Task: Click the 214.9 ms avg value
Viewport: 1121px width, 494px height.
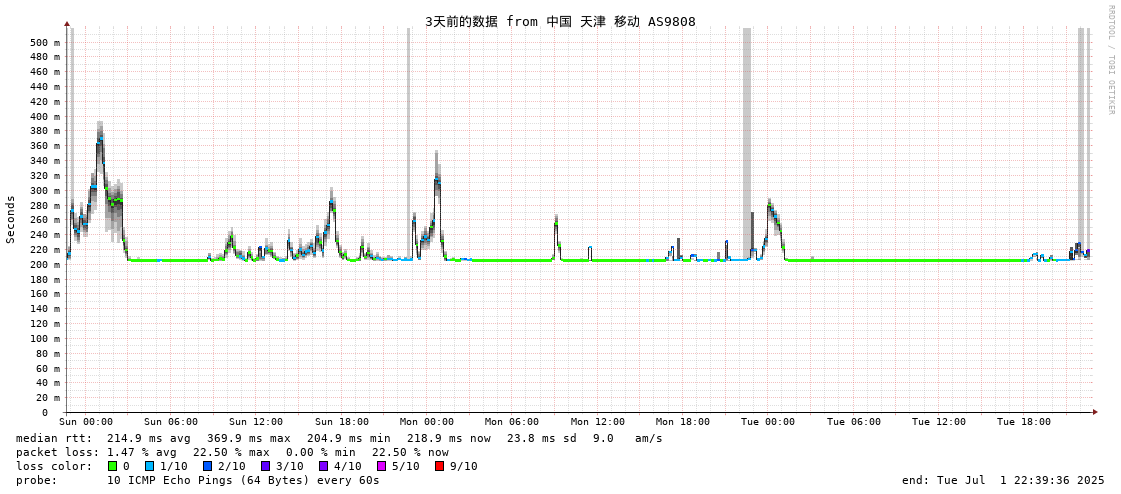Action: pos(149,438)
